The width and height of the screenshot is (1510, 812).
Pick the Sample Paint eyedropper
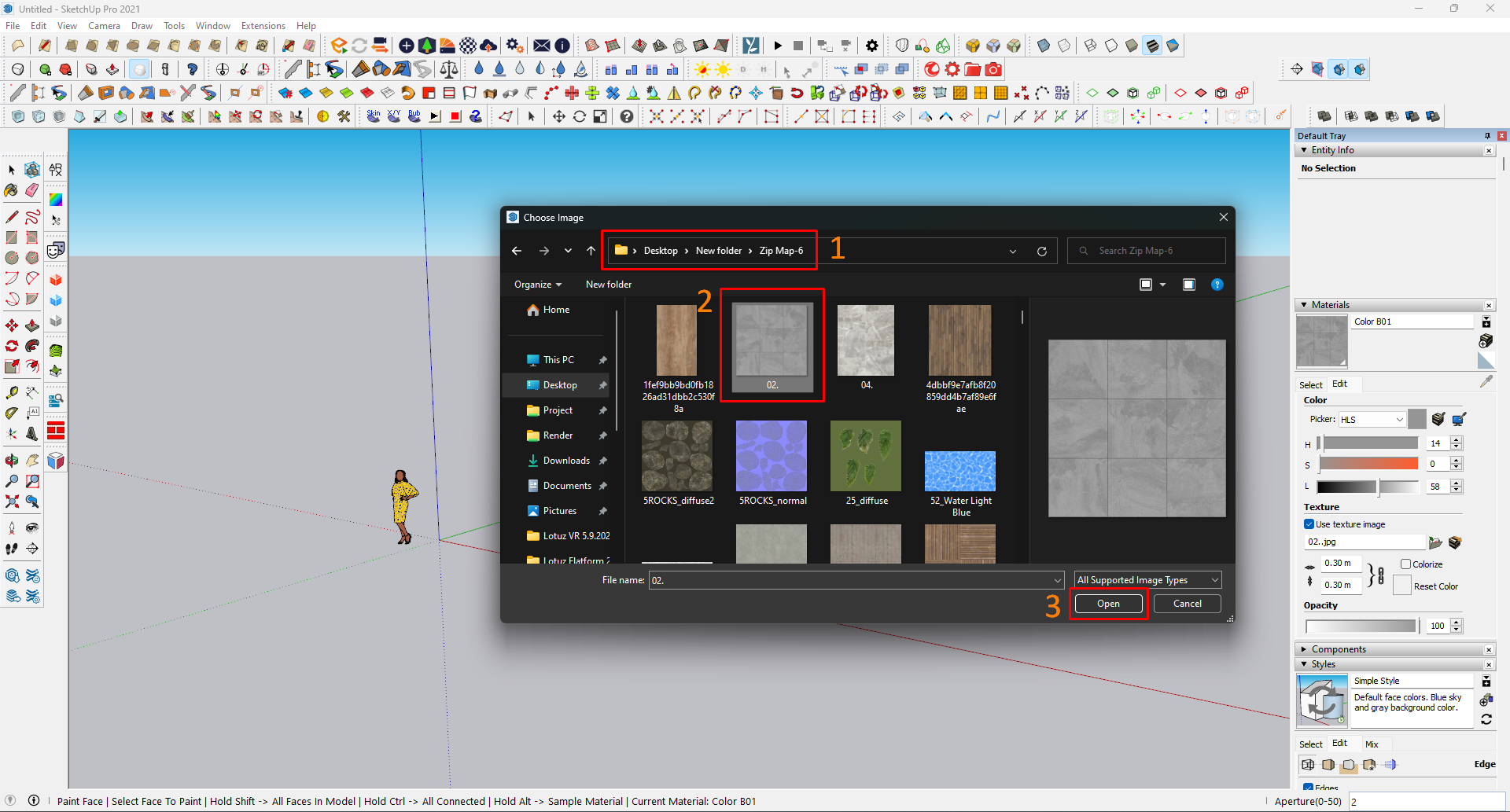tap(1486, 382)
